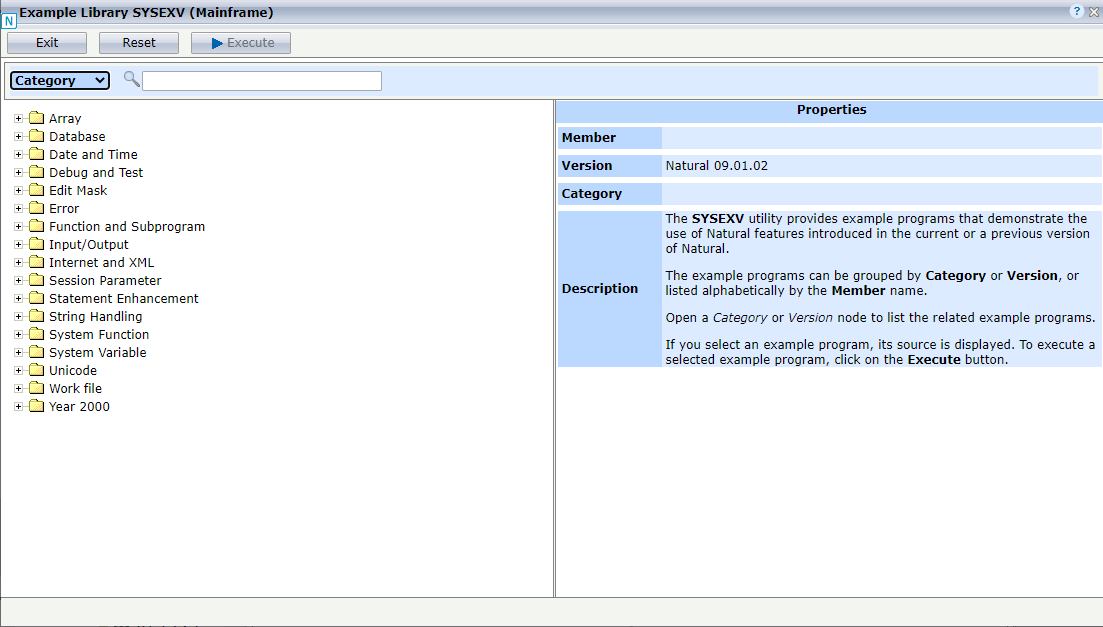Expand the Statement Enhancement node
Viewport: 1103px width, 627px height.
pos(18,298)
